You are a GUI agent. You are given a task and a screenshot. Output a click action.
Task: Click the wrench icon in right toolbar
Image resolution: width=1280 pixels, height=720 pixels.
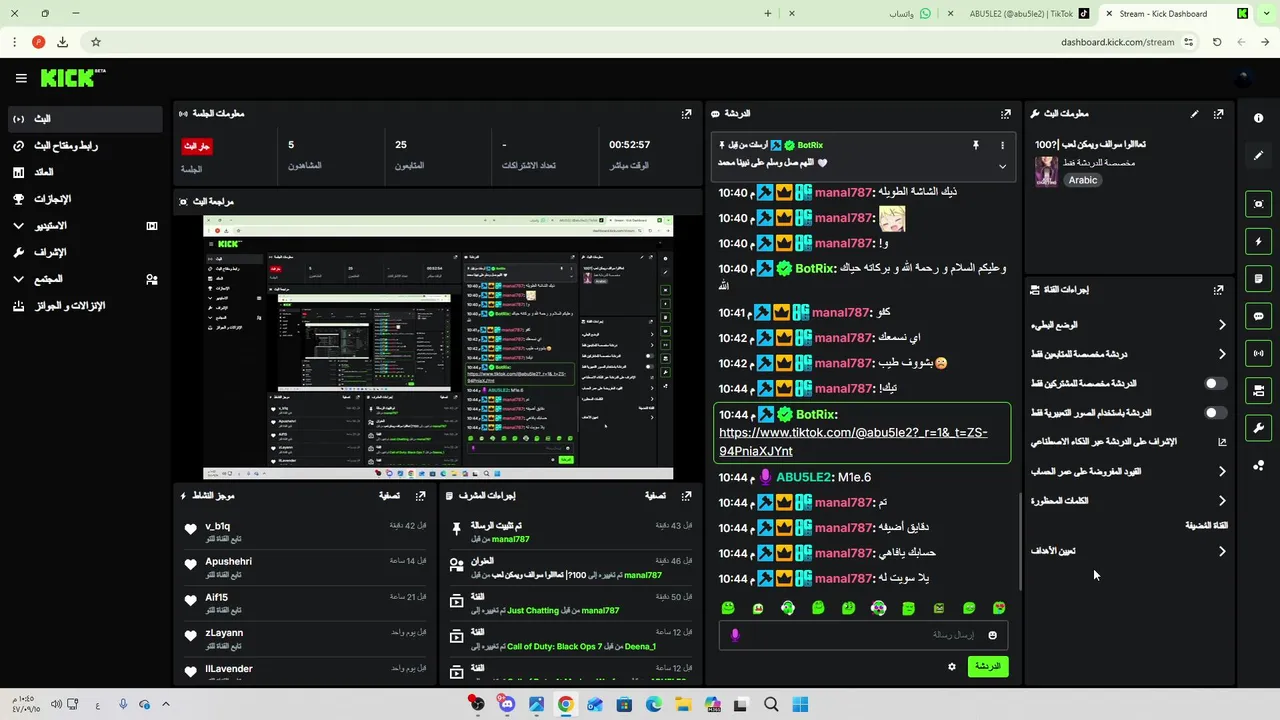point(1258,428)
